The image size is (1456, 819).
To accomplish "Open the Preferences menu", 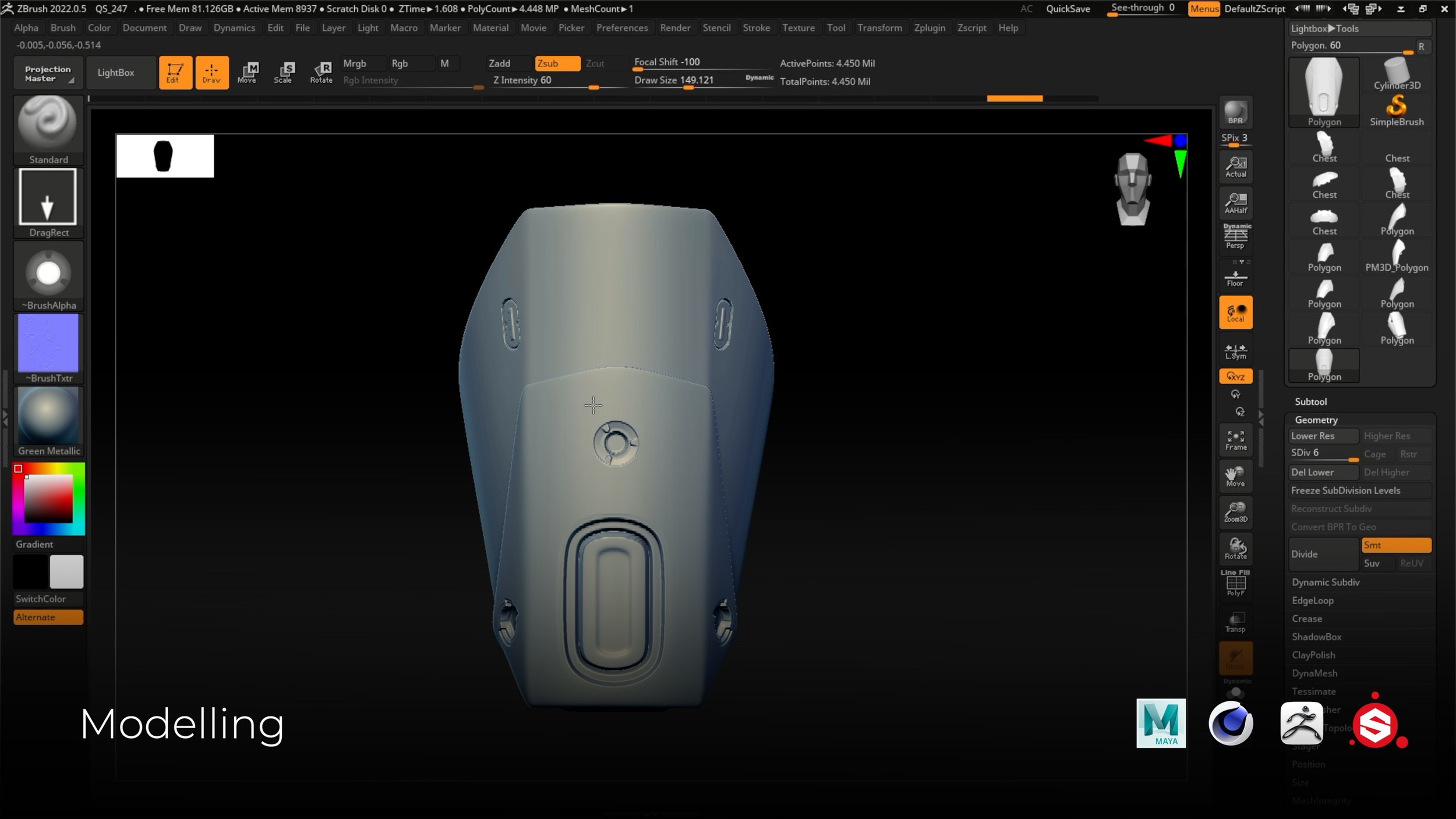I will tap(621, 27).
